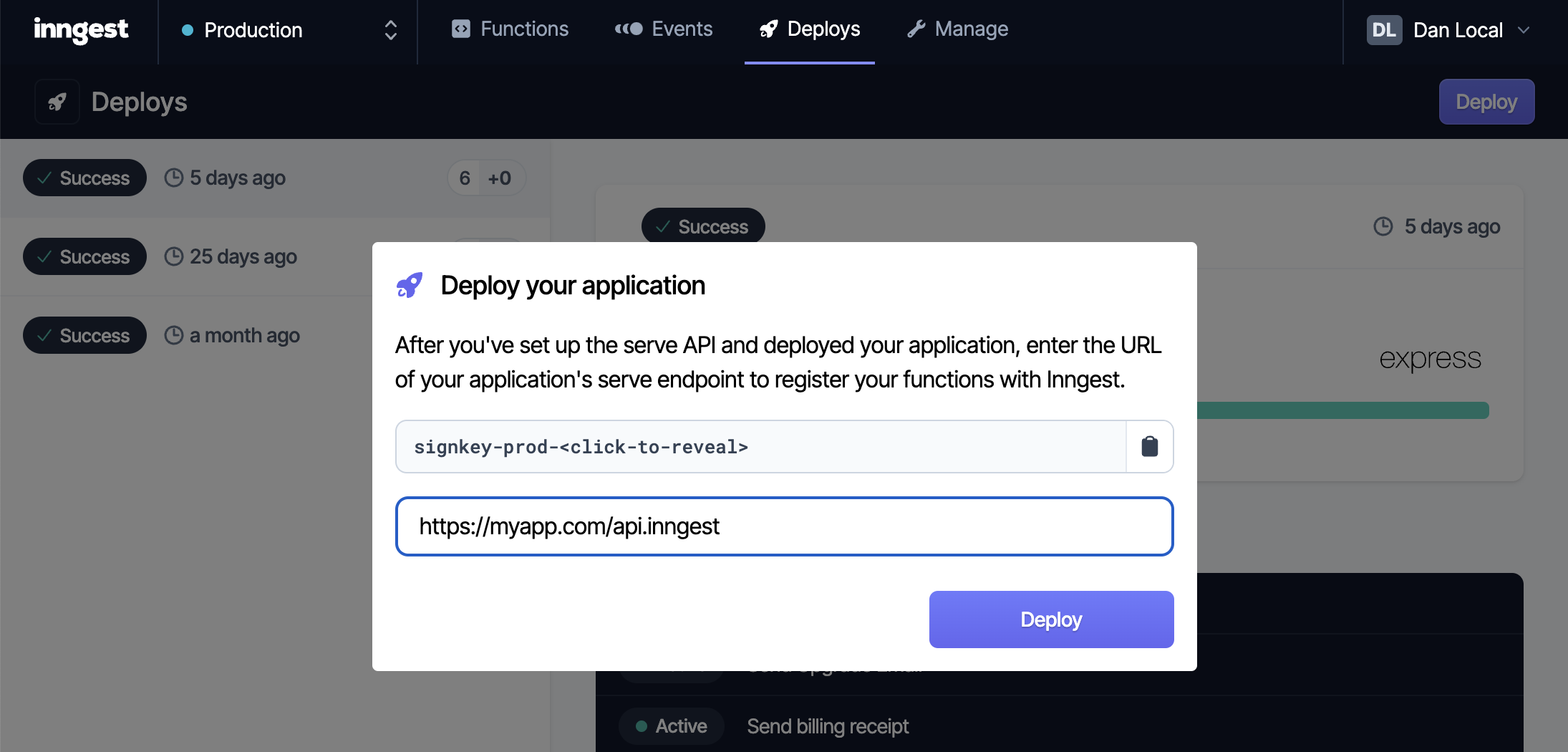
Task: Switch to the Events tab
Action: pyautogui.click(x=664, y=29)
